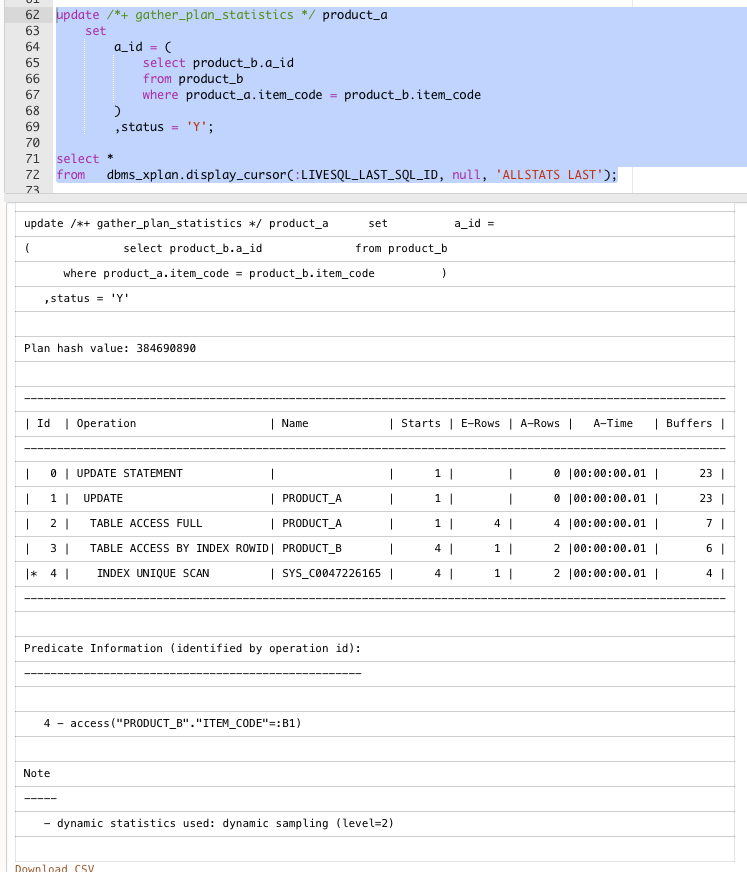Click ':LIVESQL_LAST_SQL_ID' bind variable in editor

[x=366, y=175]
